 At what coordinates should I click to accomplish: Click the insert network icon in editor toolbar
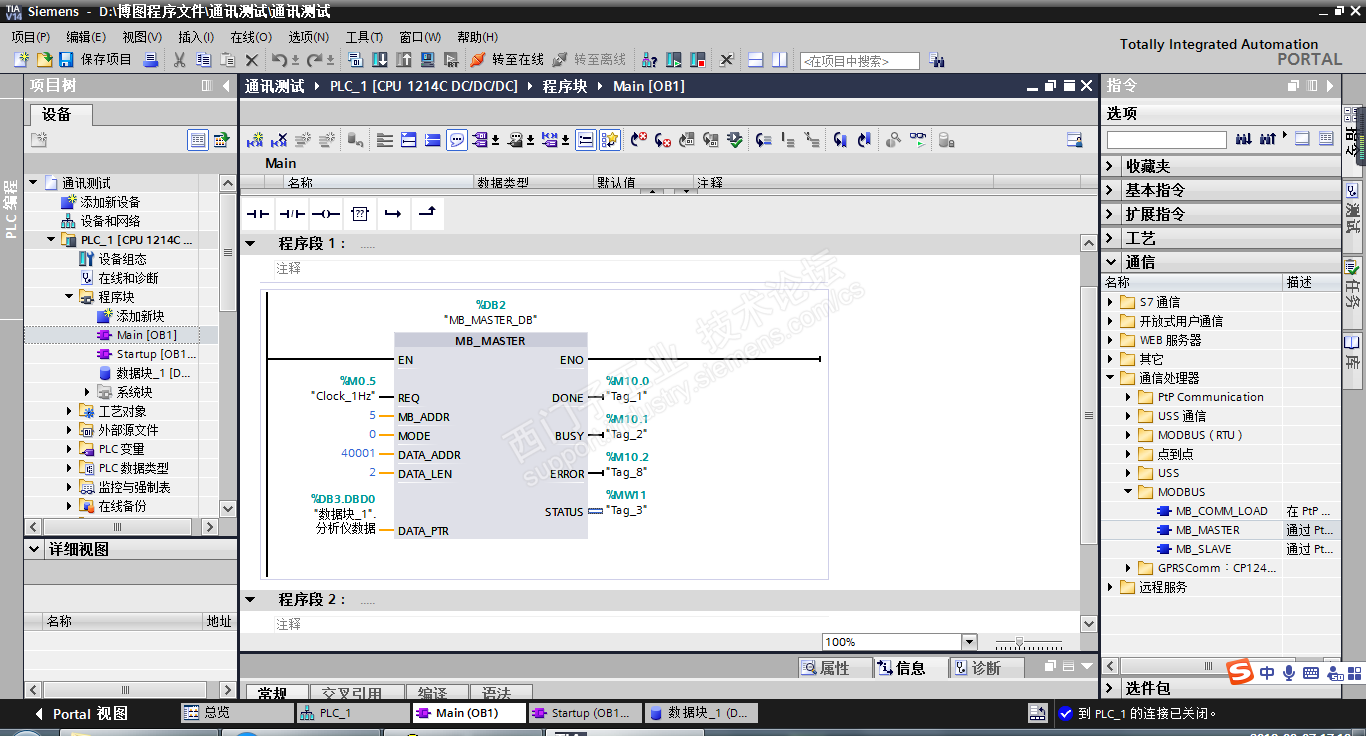pyautogui.click(x=256, y=140)
